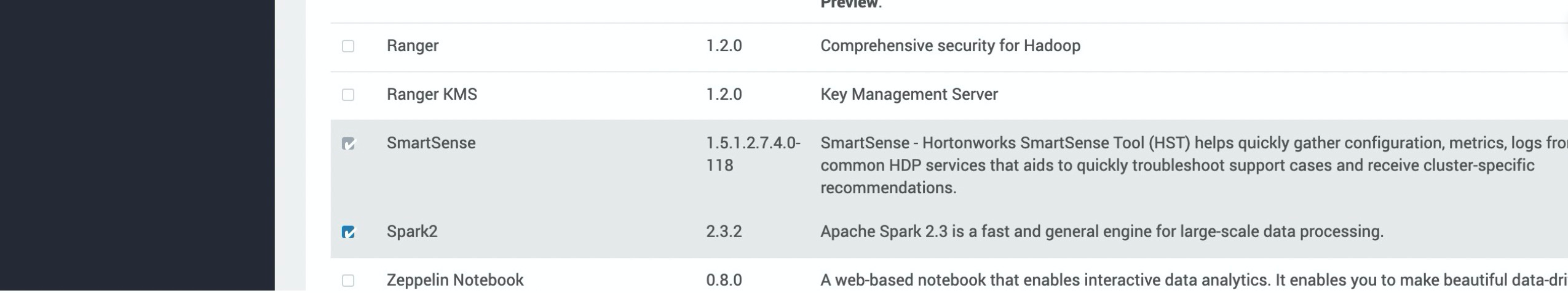
Task: Click the Zeppelin Notebook service name
Action: coord(454,280)
